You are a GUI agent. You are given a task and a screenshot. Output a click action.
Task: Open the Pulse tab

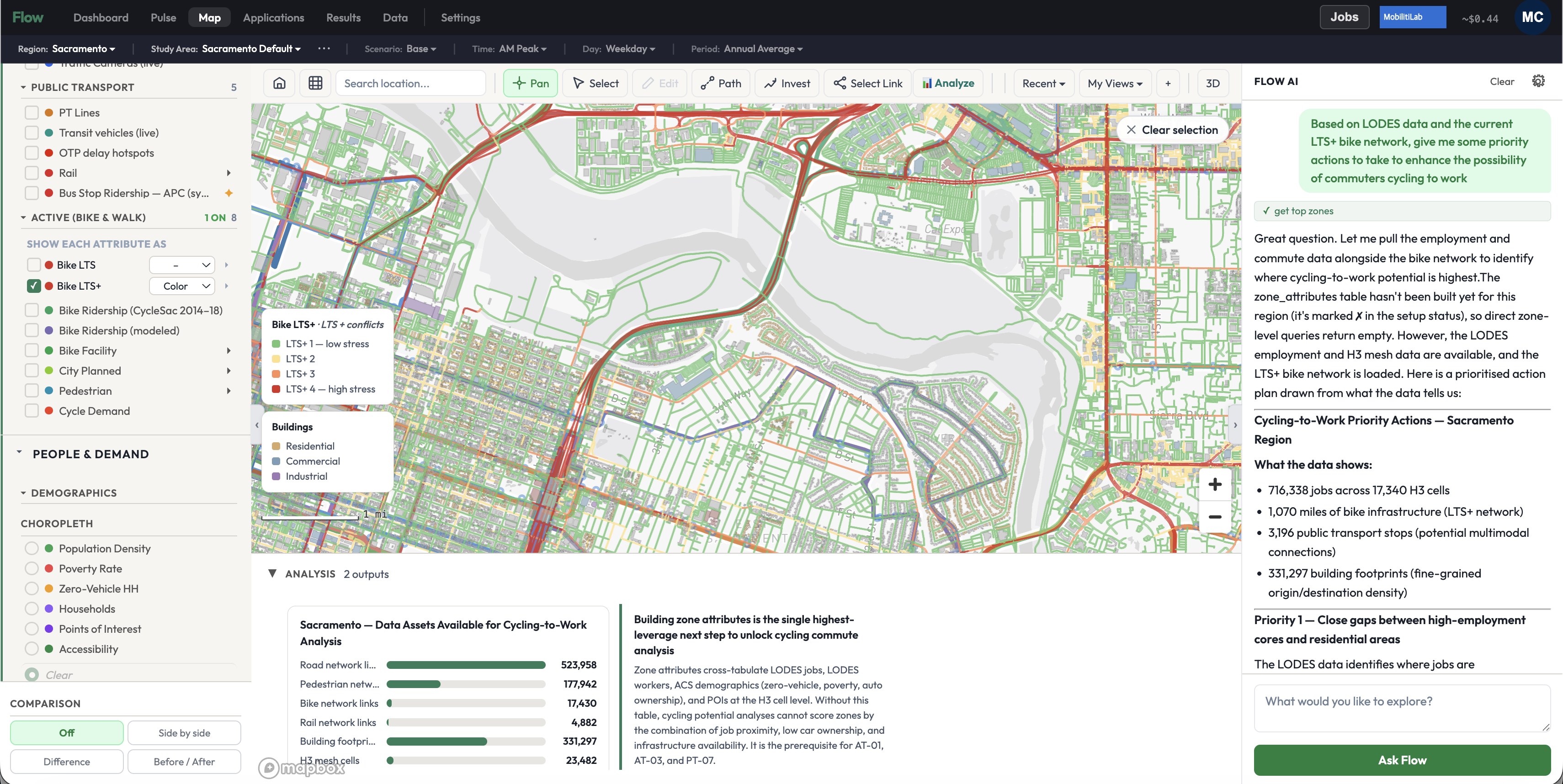pos(163,17)
